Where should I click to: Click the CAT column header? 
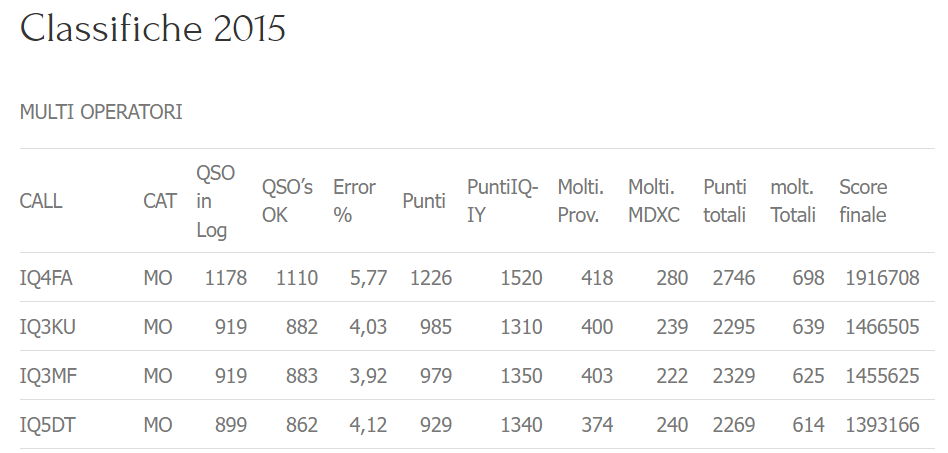(160, 201)
